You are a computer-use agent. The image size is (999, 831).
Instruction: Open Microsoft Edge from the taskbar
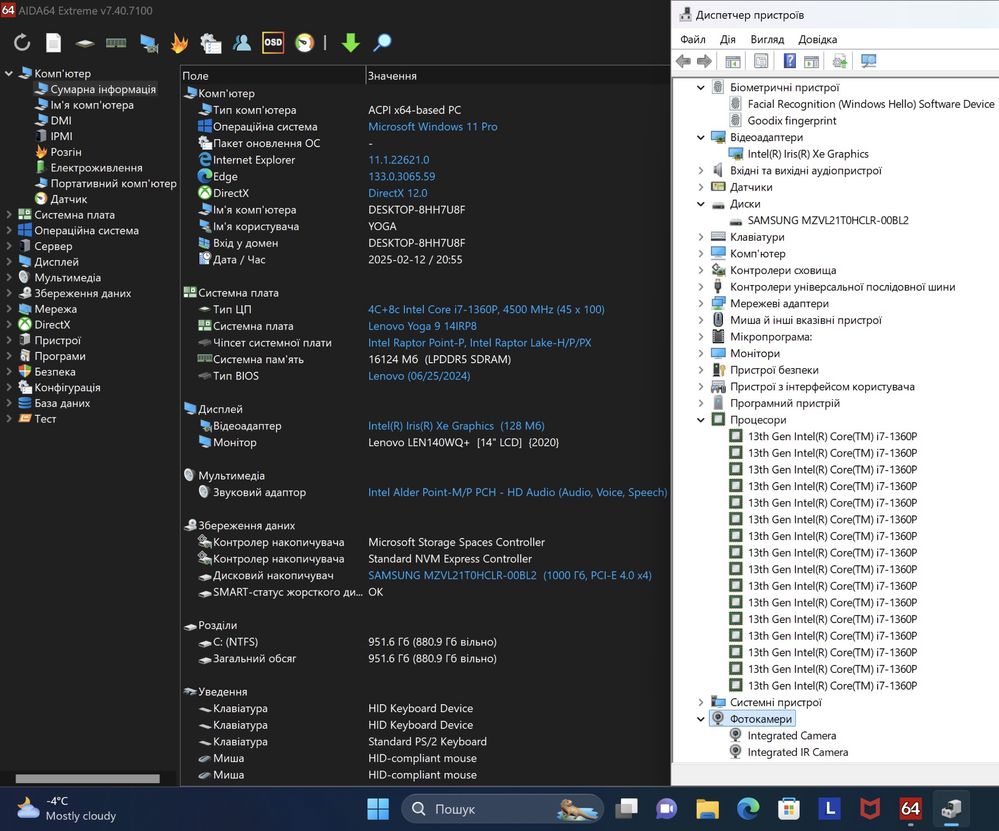click(x=748, y=809)
